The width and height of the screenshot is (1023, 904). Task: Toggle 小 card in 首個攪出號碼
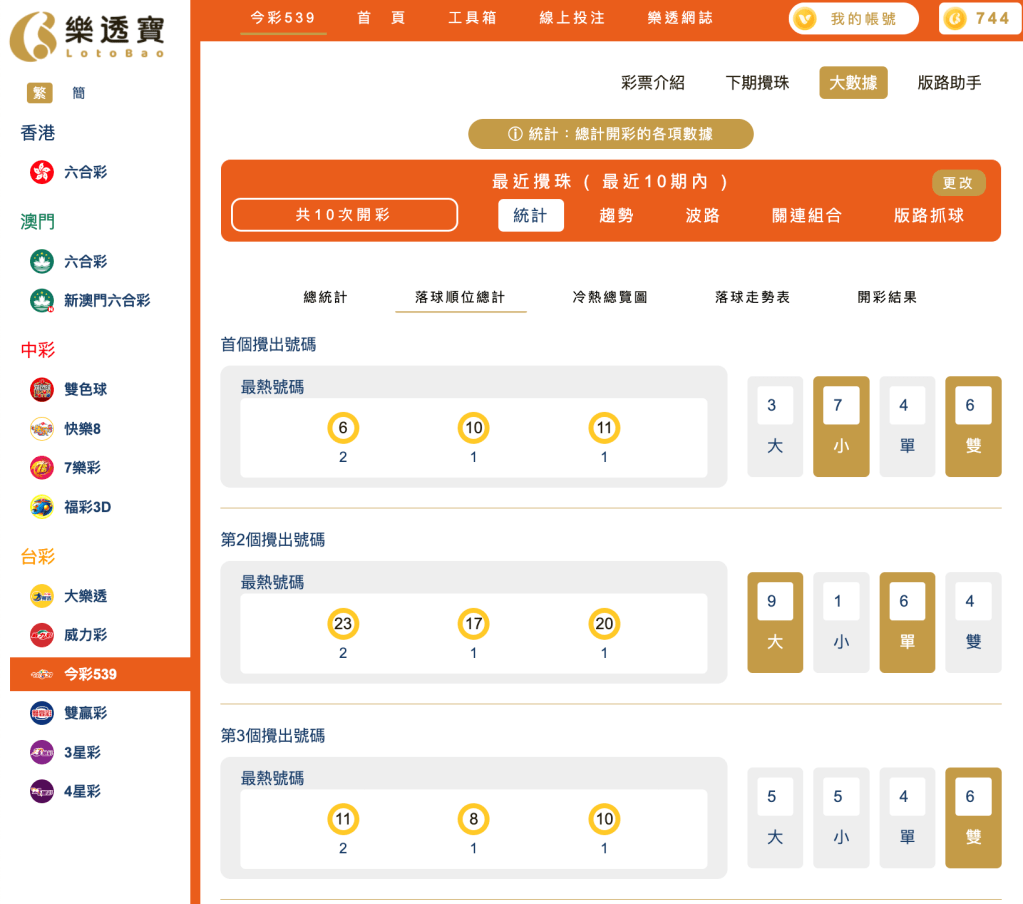pos(841,427)
